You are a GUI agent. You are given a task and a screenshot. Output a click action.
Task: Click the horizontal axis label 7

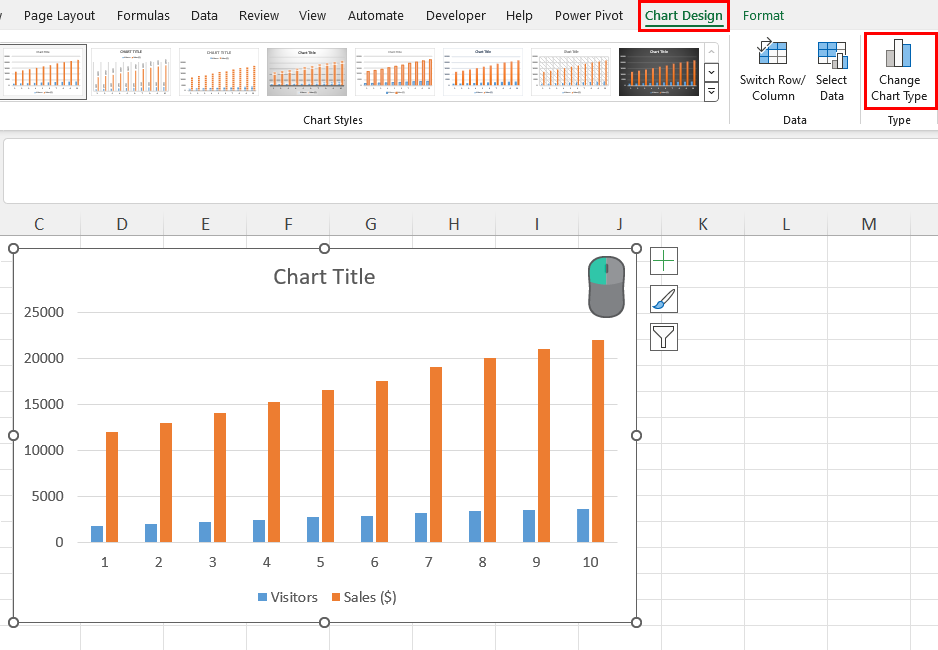[x=428, y=562]
